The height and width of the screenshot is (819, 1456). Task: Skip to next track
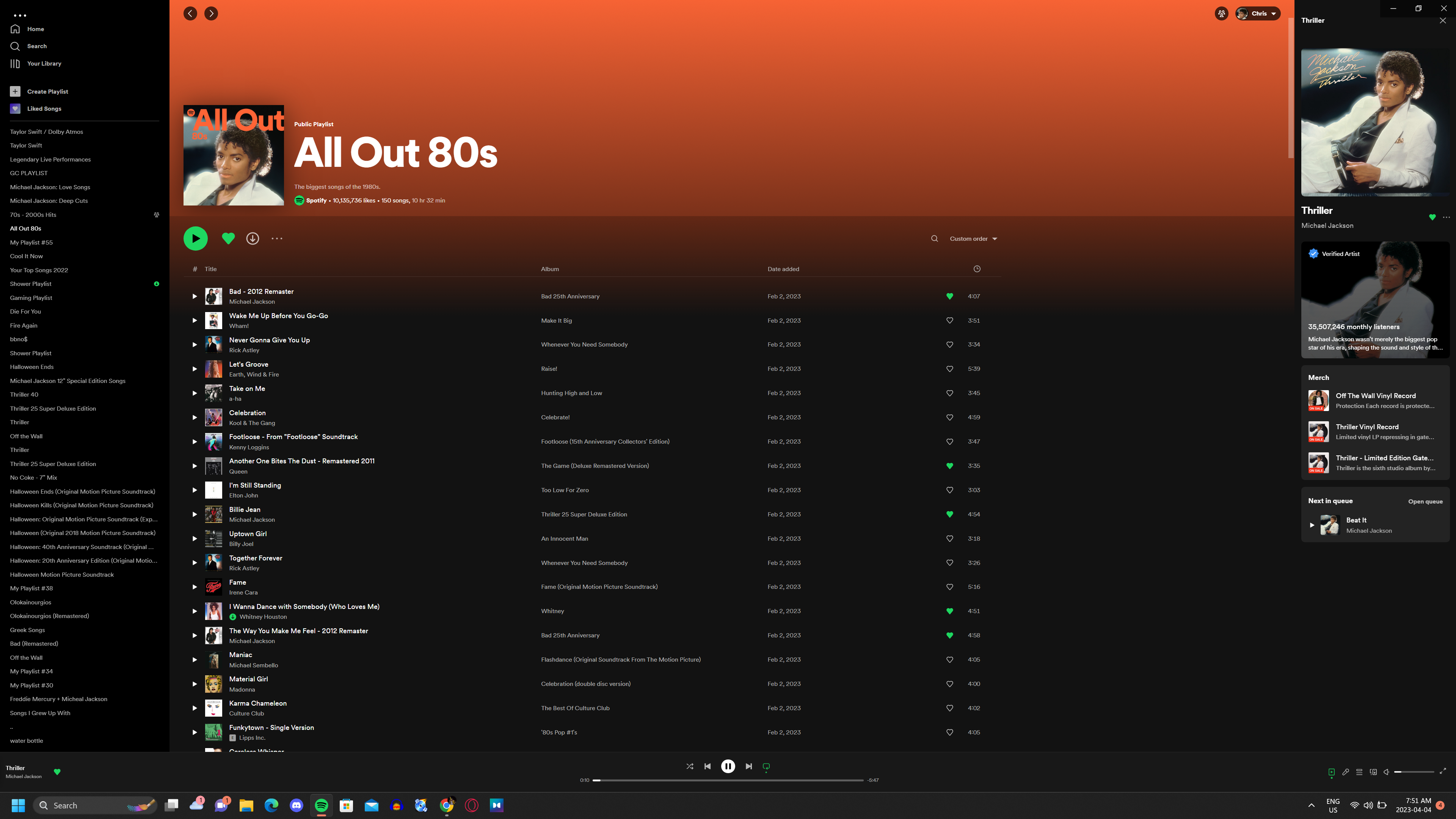748,766
